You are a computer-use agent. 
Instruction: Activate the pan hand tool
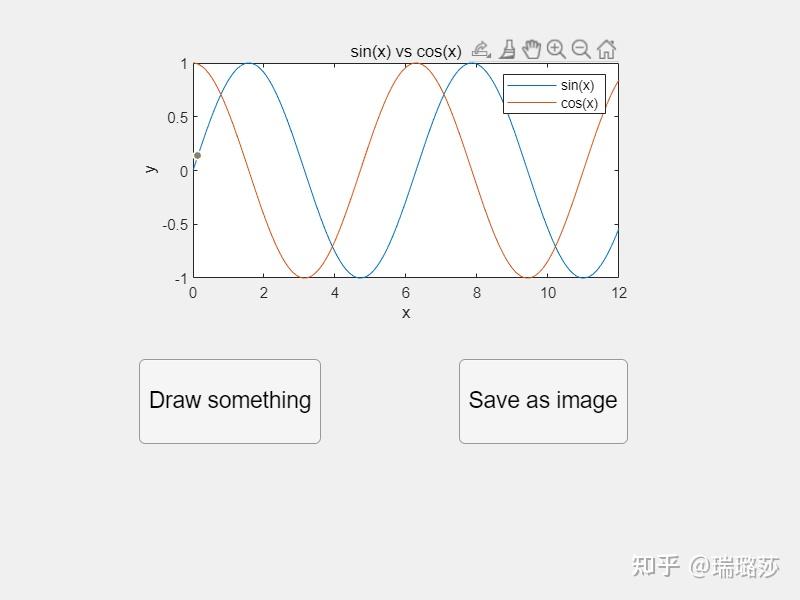tap(532, 49)
